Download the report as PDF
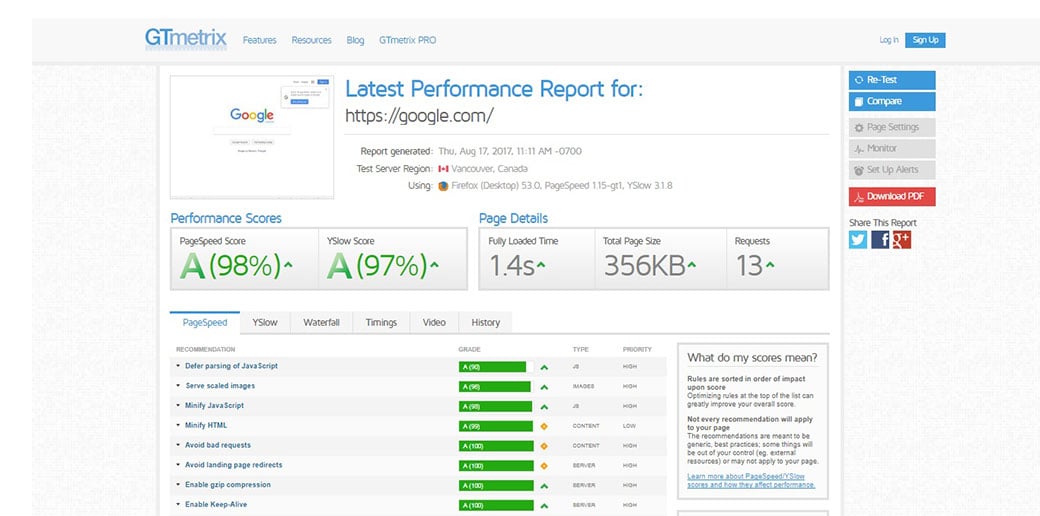Image resolution: width=1040 pixels, height=516 pixels. coord(892,196)
